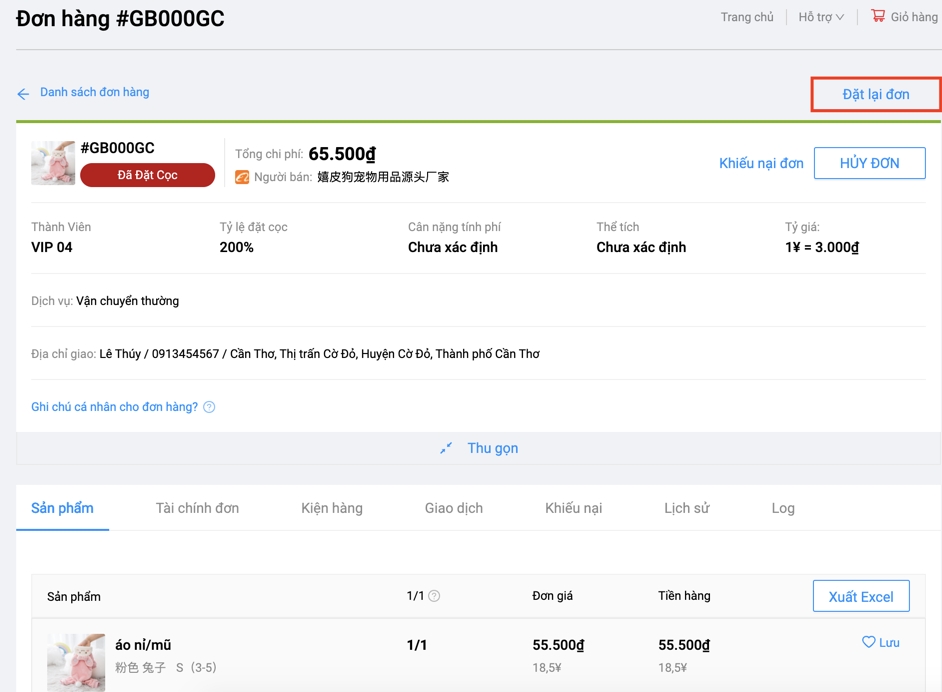This screenshot has width=942, height=692.
Task: Click the info icon beside 1/1 column header
Action: pyautogui.click(x=434, y=596)
